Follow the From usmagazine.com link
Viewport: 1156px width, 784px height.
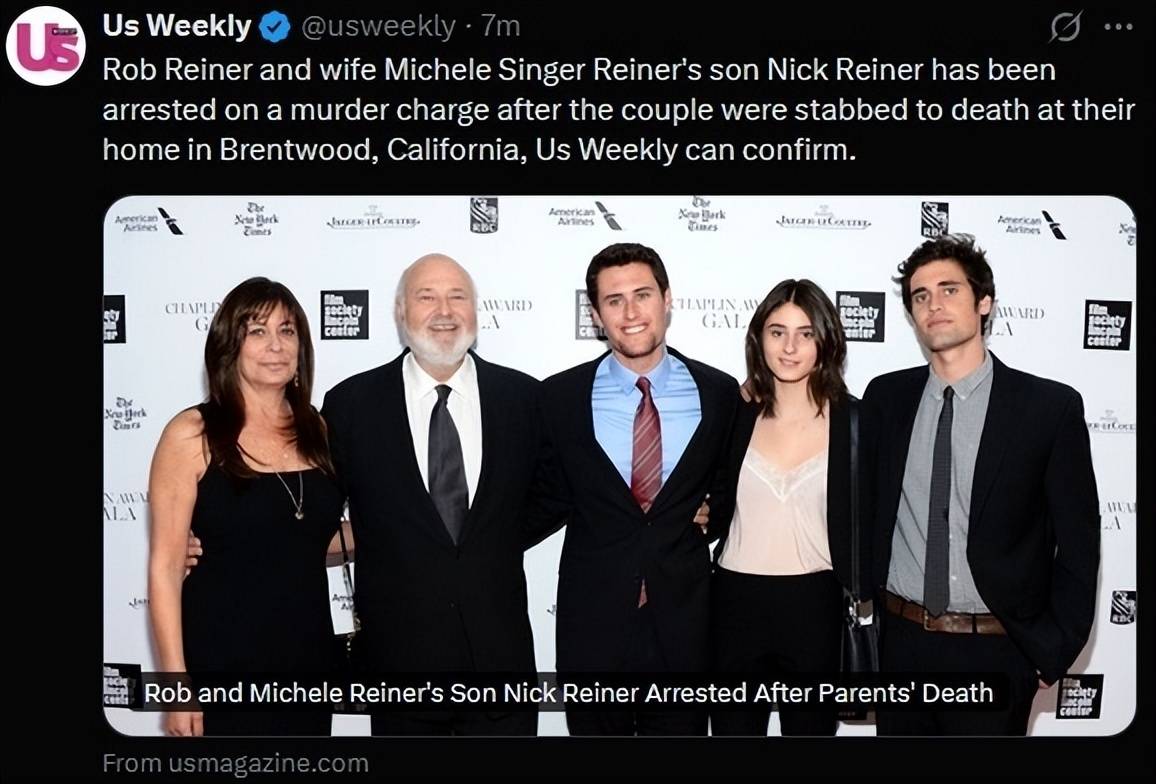click(x=235, y=763)
